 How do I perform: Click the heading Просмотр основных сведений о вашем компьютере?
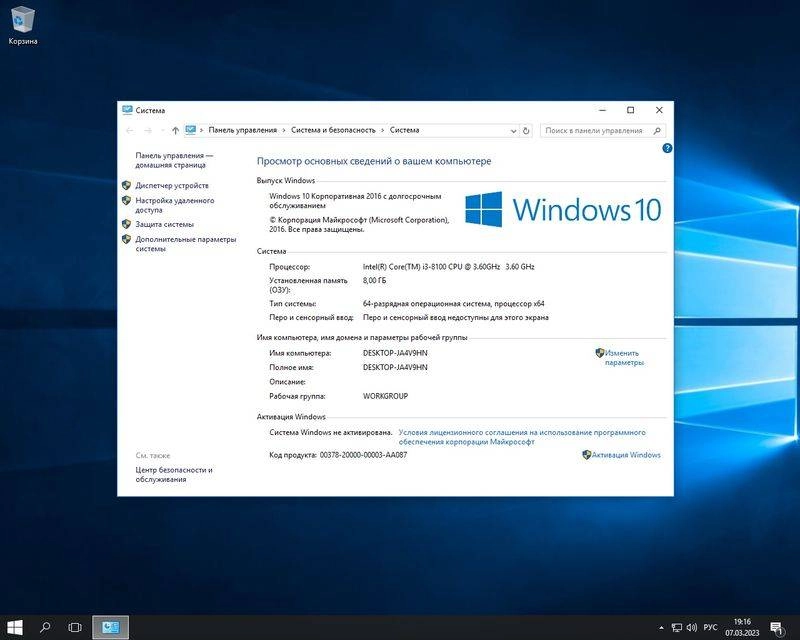pos(374,161)
